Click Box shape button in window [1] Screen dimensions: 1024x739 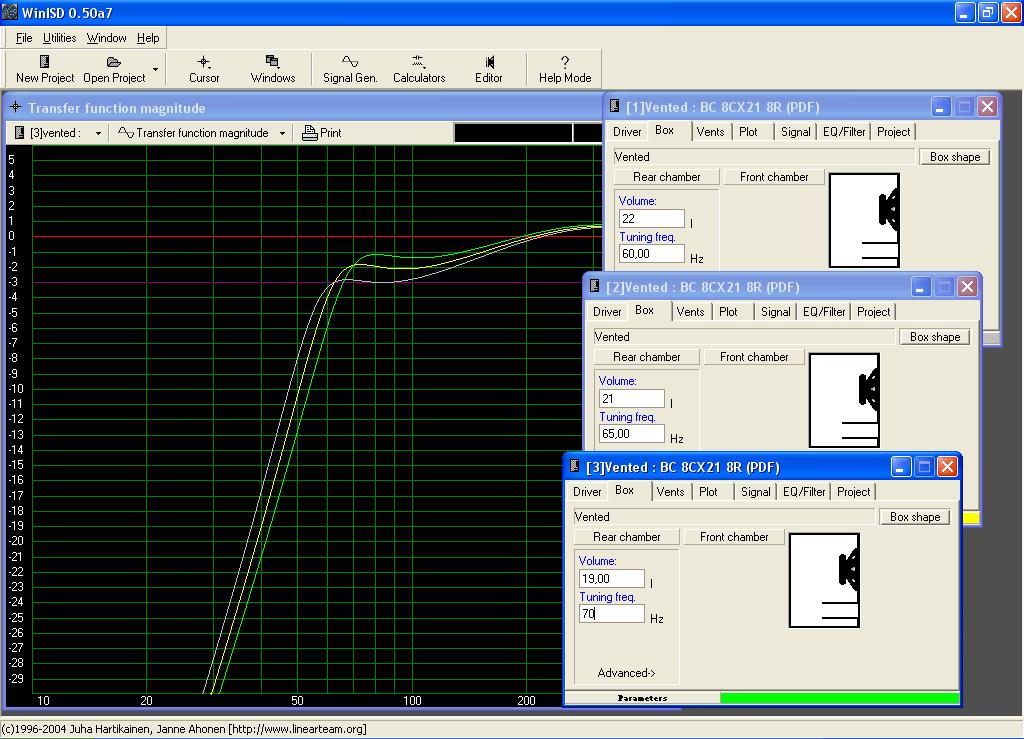[955, 157]
